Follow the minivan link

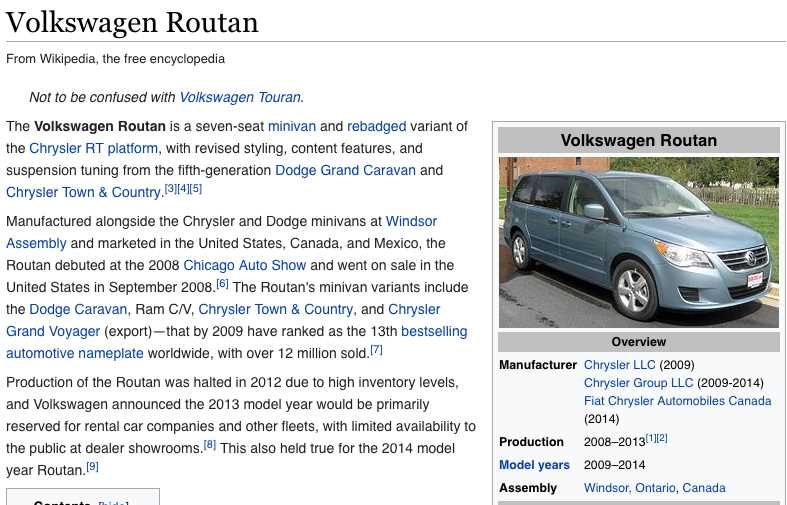pos(292,126)
